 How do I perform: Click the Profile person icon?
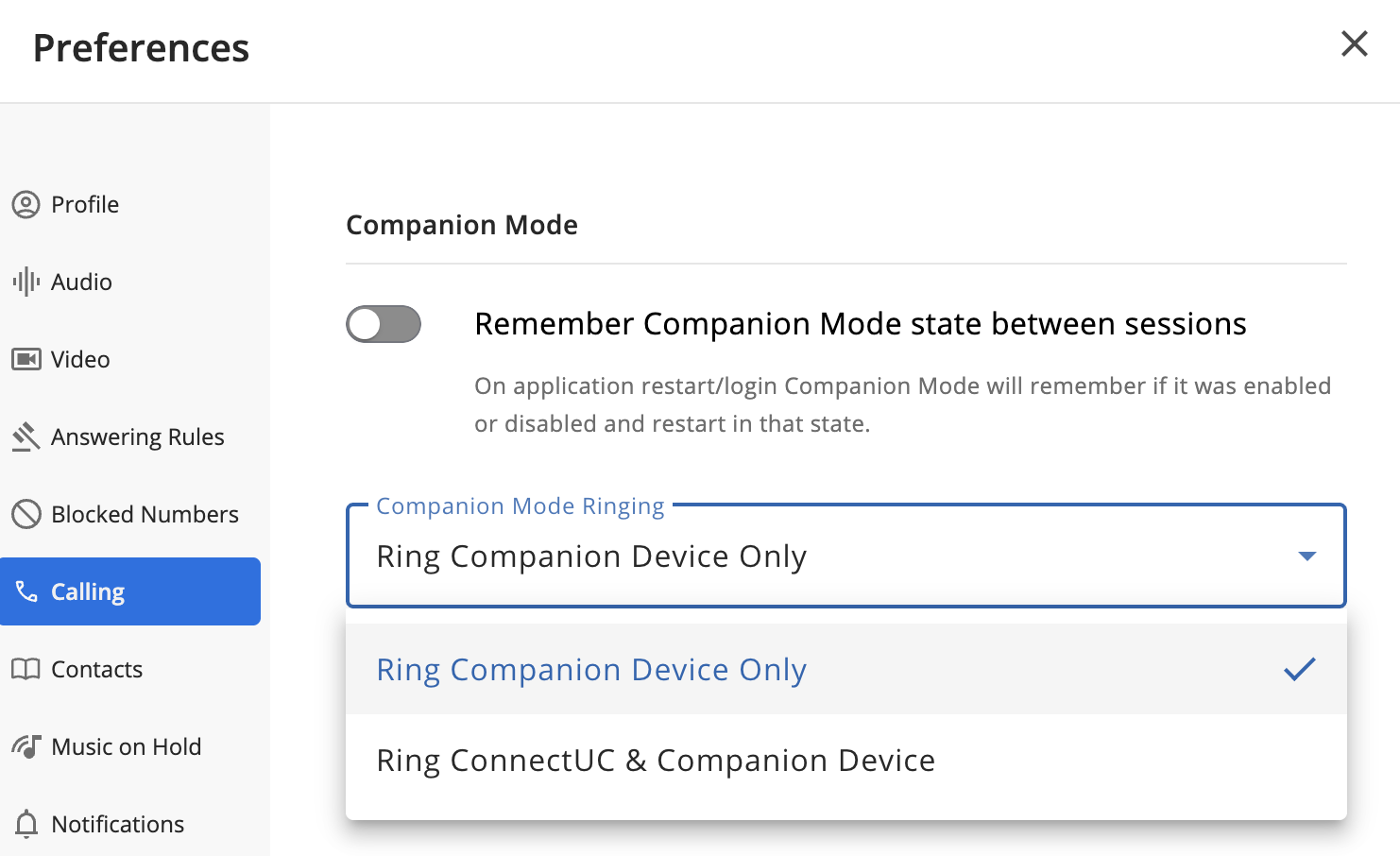(x=26, y=204)
